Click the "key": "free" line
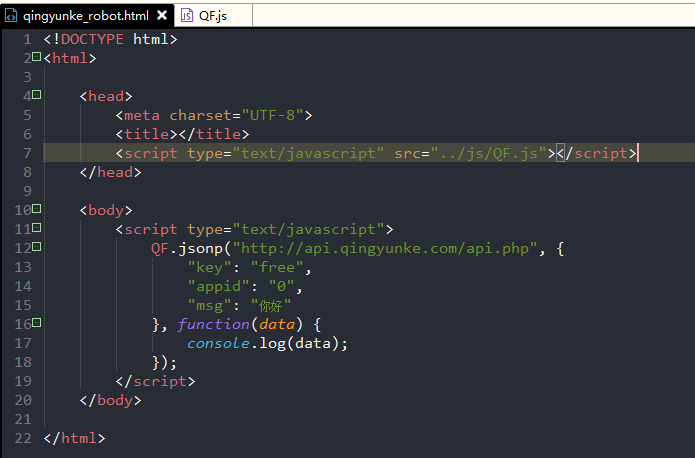695x458 pixels. (250, 267)
